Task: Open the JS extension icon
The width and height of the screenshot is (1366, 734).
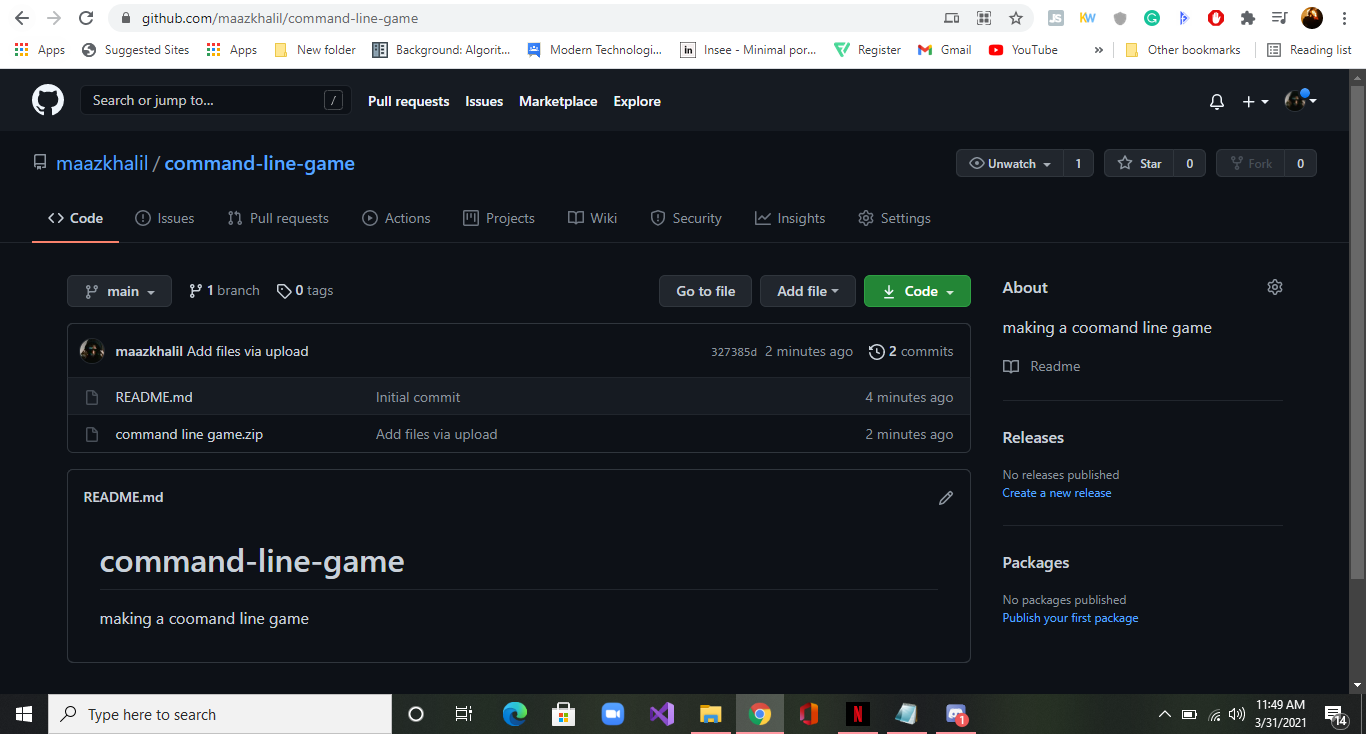Action: 1056,18
